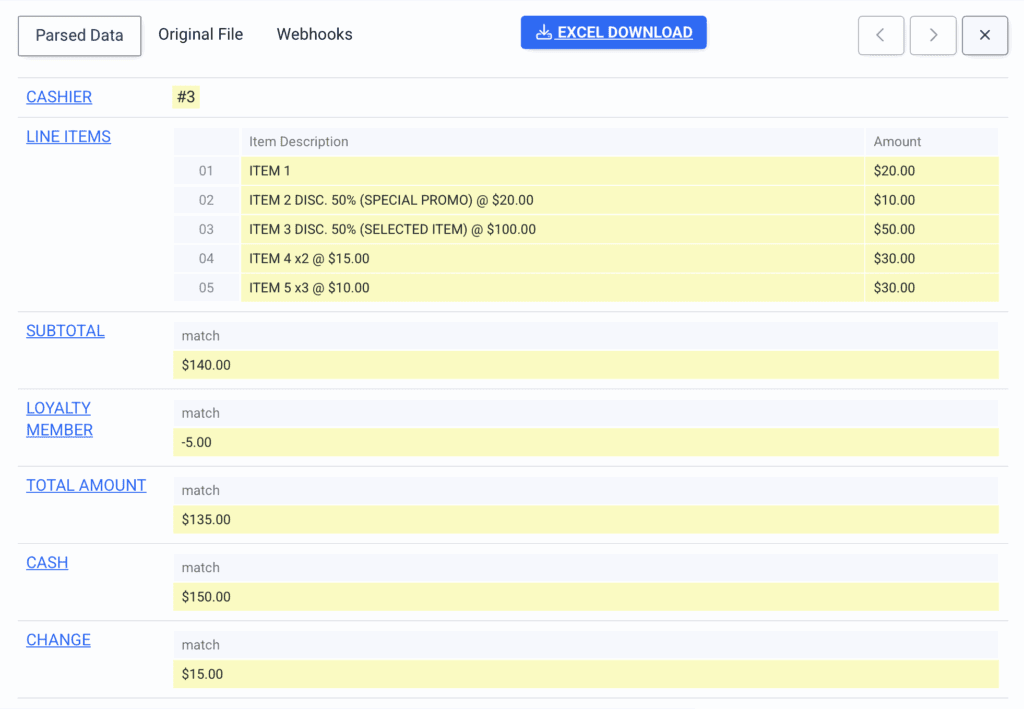The width and height of the screenshot is (1024, 709).
Task: Select the CASH field link
Action: click(x=47, y=562)
